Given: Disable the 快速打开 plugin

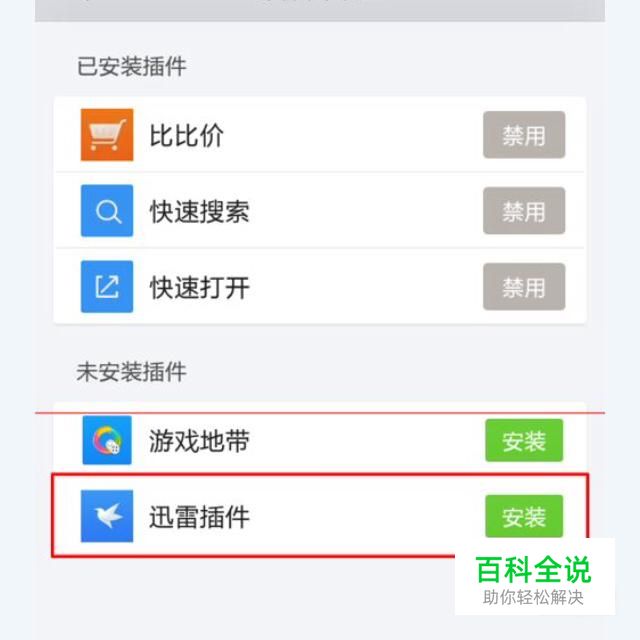Looking at the screenshot, I should 524,287.
